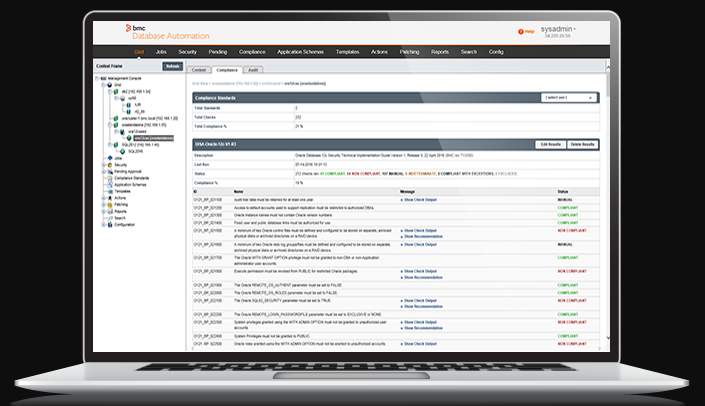Click horizontal scrollbar right arrow

(x=599, y=348)
